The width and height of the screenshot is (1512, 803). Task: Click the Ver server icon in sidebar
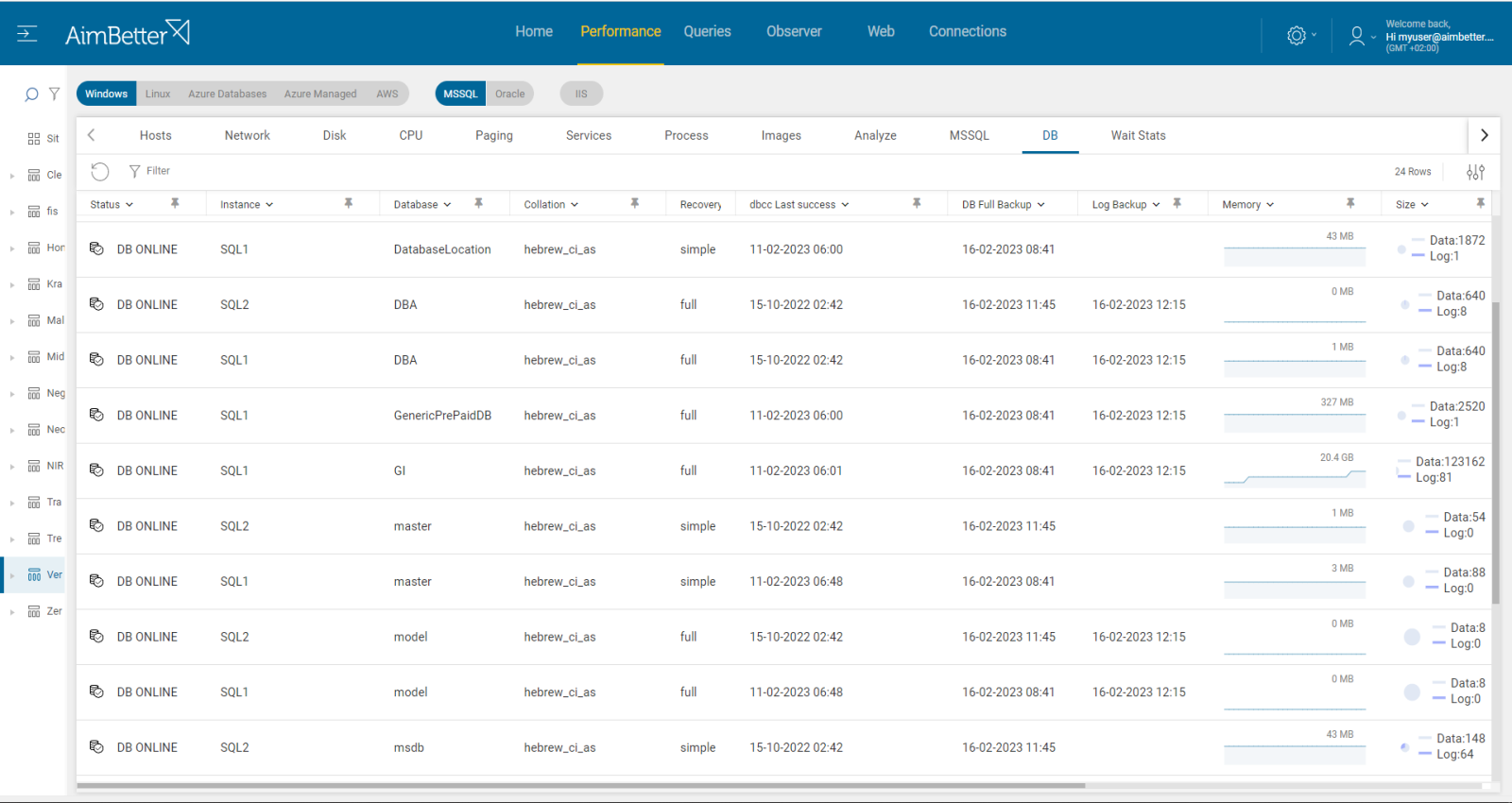(34, 574)
